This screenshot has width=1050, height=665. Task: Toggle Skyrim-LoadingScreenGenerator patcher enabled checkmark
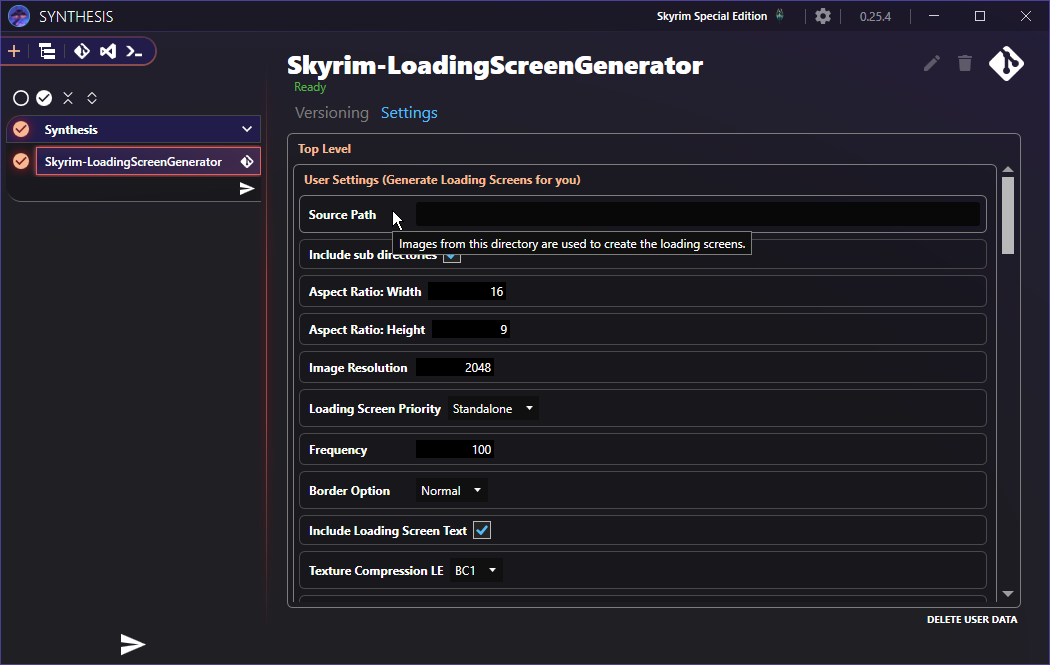click(x=21, y=161)
